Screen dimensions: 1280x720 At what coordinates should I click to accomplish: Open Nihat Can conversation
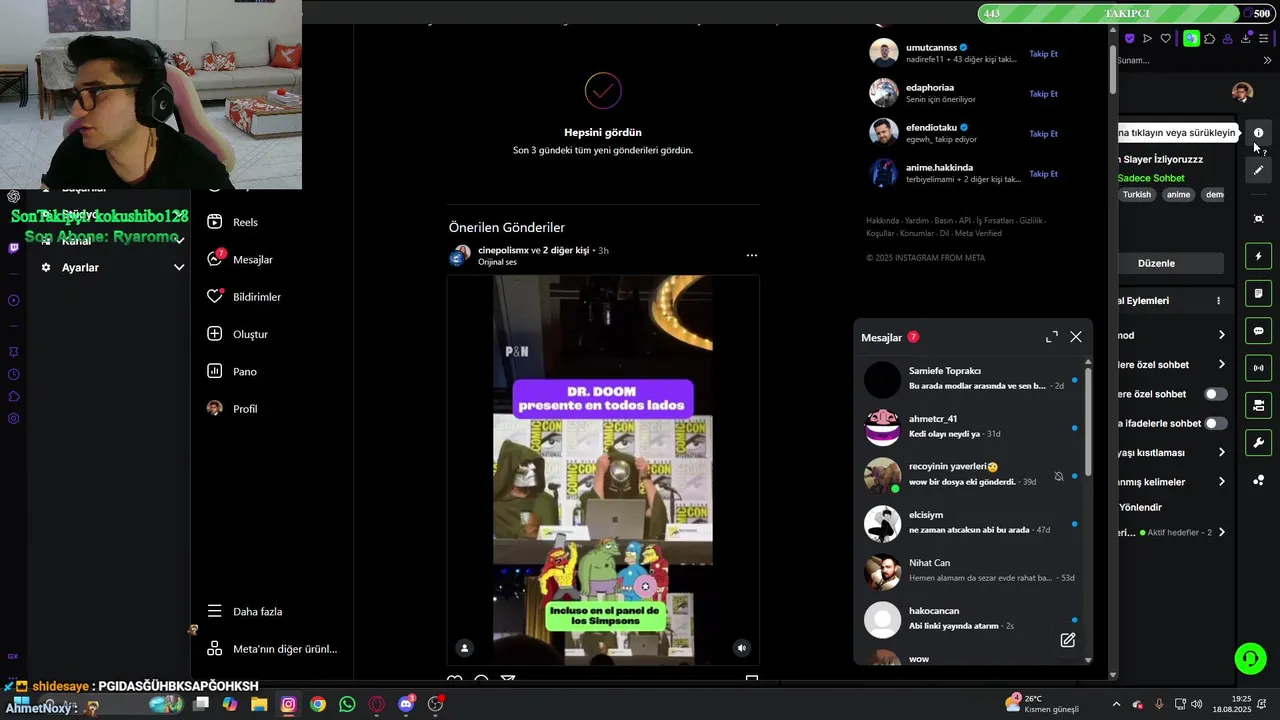coord(970,571)
